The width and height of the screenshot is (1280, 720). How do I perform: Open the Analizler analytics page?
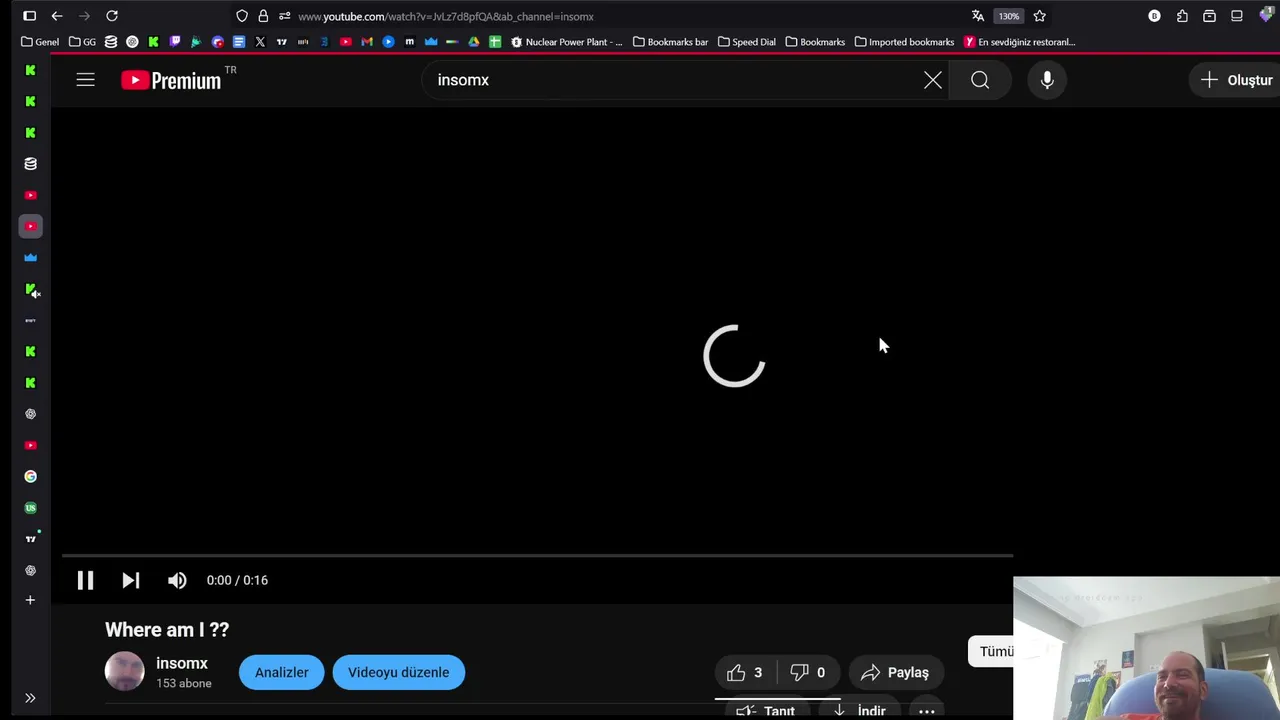click(x=281, y=672)
